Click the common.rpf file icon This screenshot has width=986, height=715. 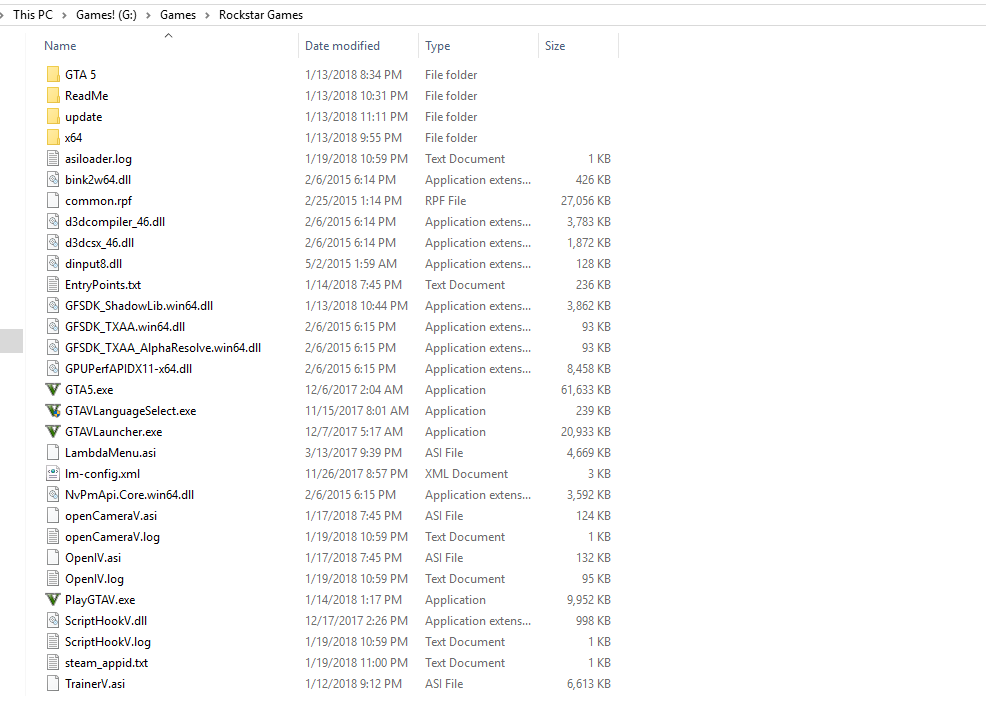53,201
